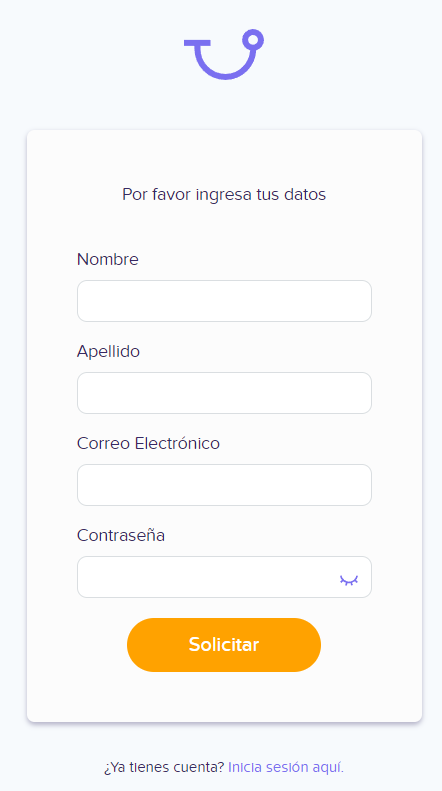Click the flat T-shaped end of the logo
This screenshot has height=791, width=442.
pos(197,43)
